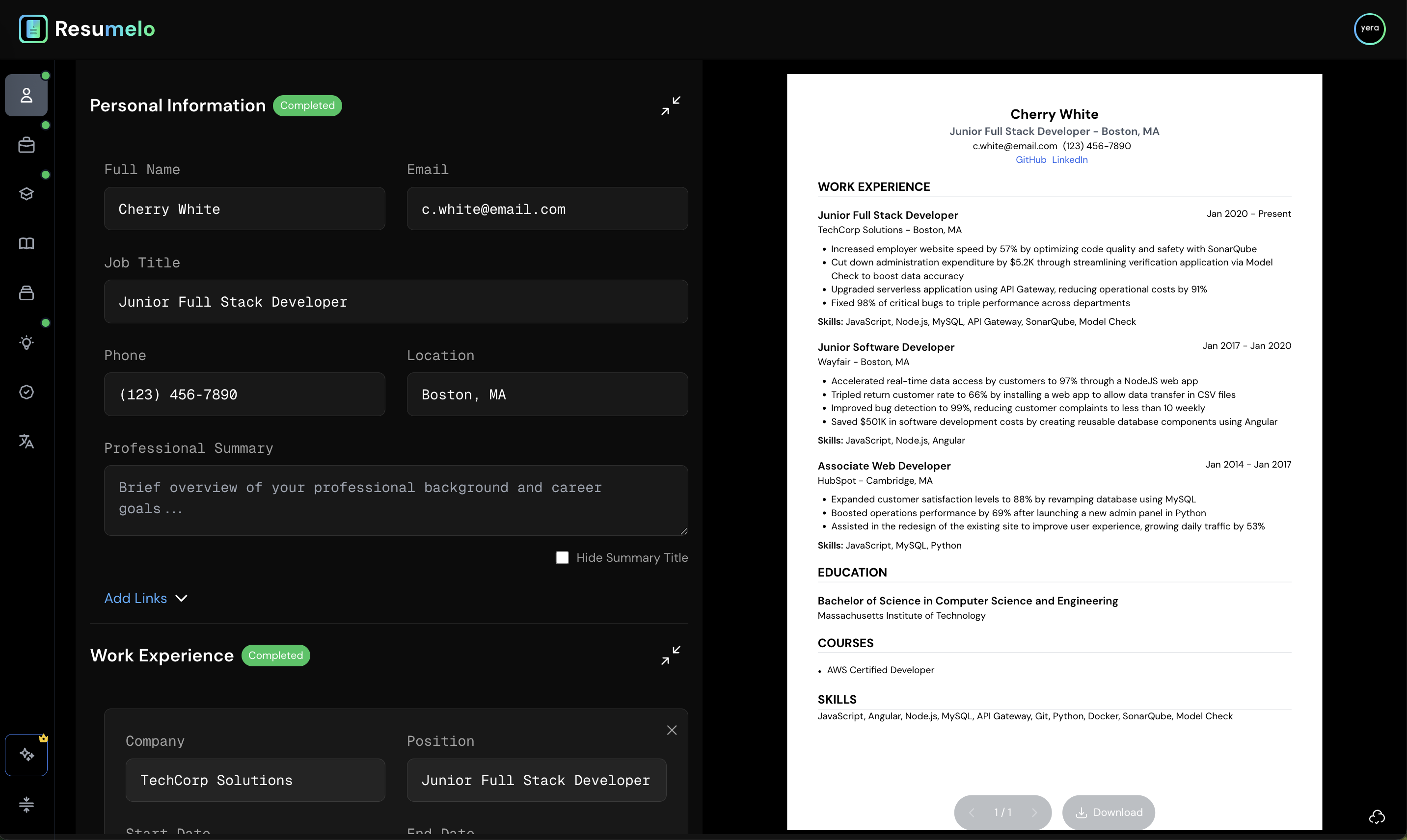Open Courses book sidebar icon
The width and height of the screenshot is (1407, 840).
point(26,243)
